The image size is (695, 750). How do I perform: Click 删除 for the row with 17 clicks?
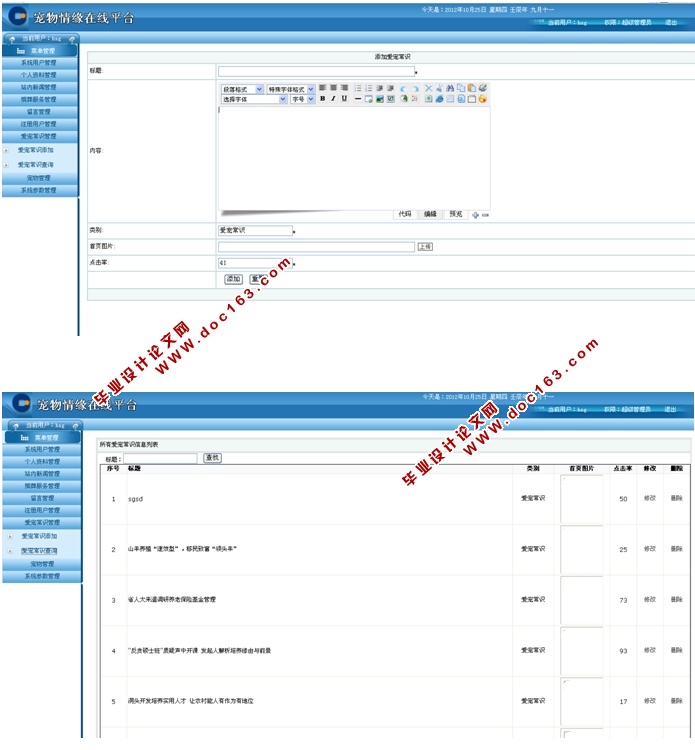(676, 701)
